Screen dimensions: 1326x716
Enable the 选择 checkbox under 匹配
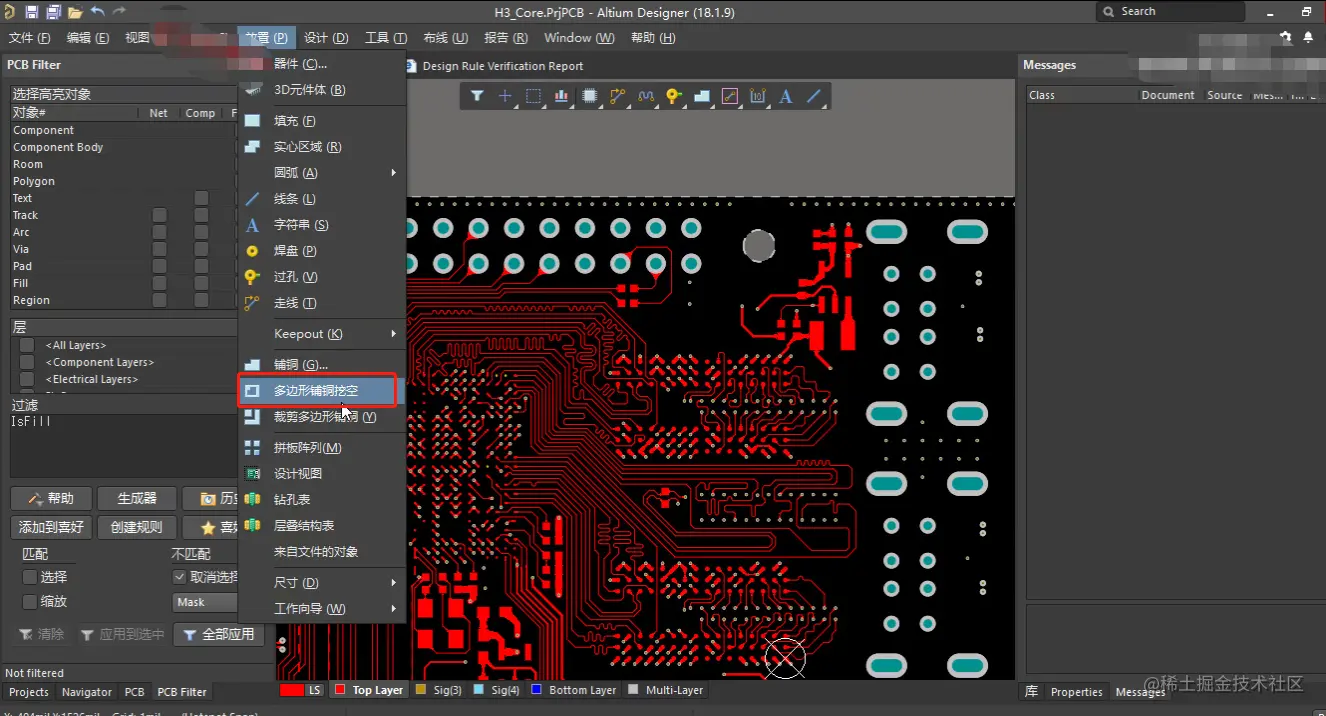pos(29,577)
